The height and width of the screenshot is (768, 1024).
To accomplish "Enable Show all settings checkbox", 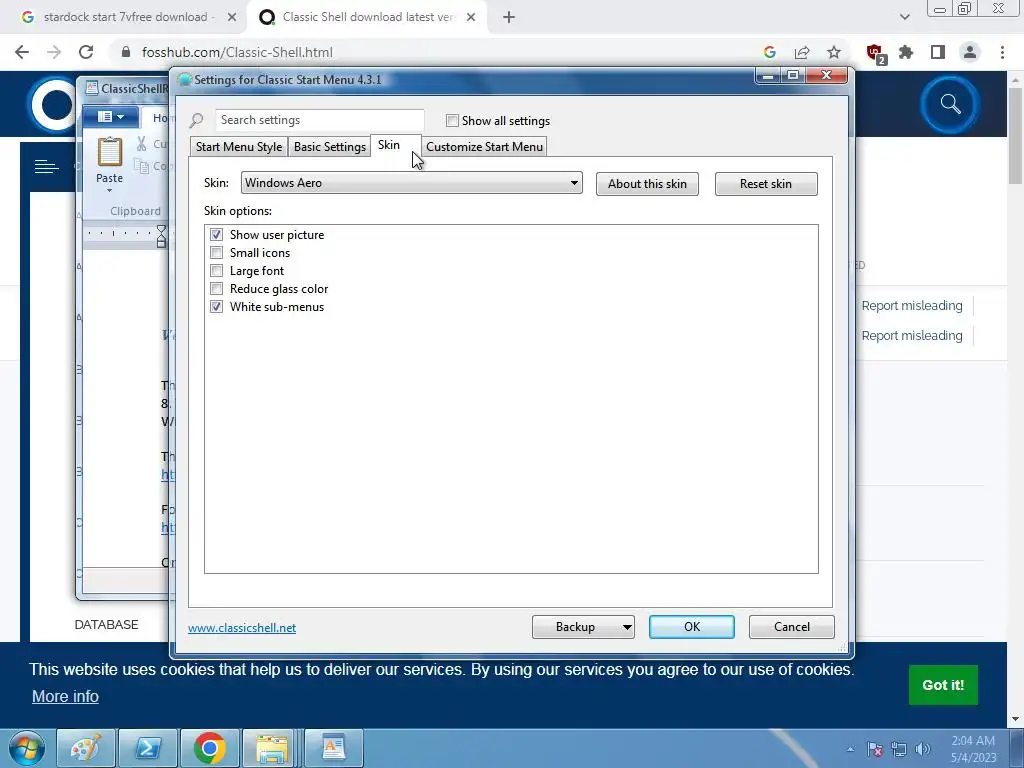I will click(x=452, y=120).
